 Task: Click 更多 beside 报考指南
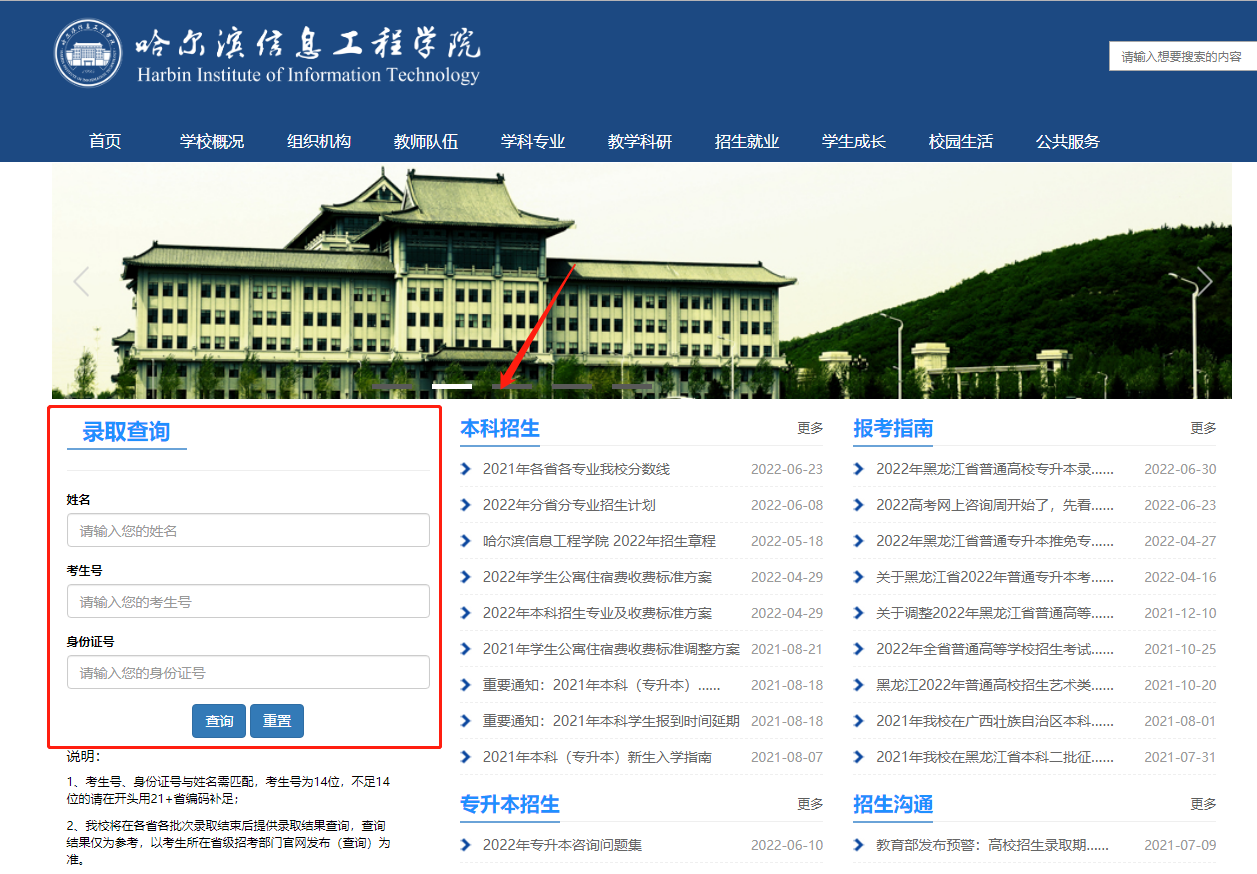pyautogui.click(x=1203, y=428)
